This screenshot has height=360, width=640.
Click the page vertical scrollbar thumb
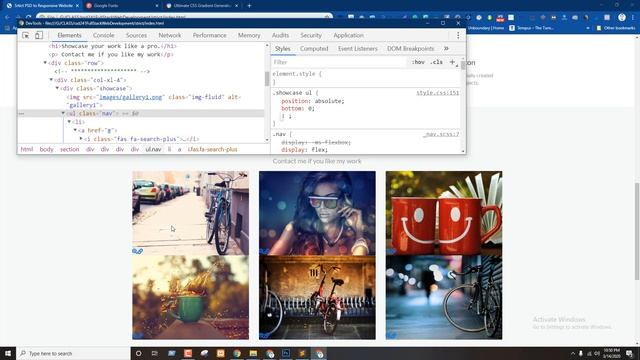tap(637, 231)
